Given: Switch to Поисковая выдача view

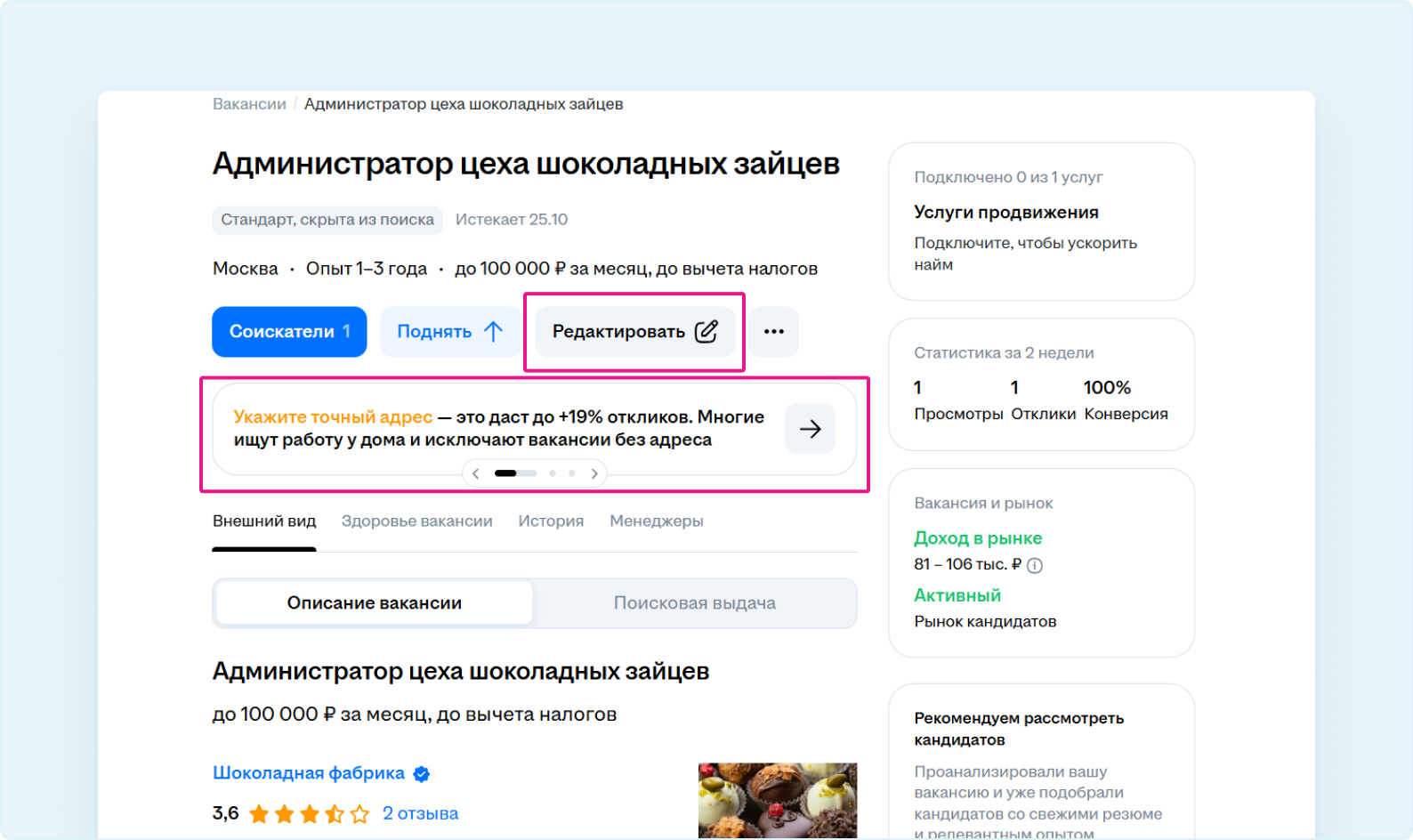Looking at the screenshot, I should (694, 603).
